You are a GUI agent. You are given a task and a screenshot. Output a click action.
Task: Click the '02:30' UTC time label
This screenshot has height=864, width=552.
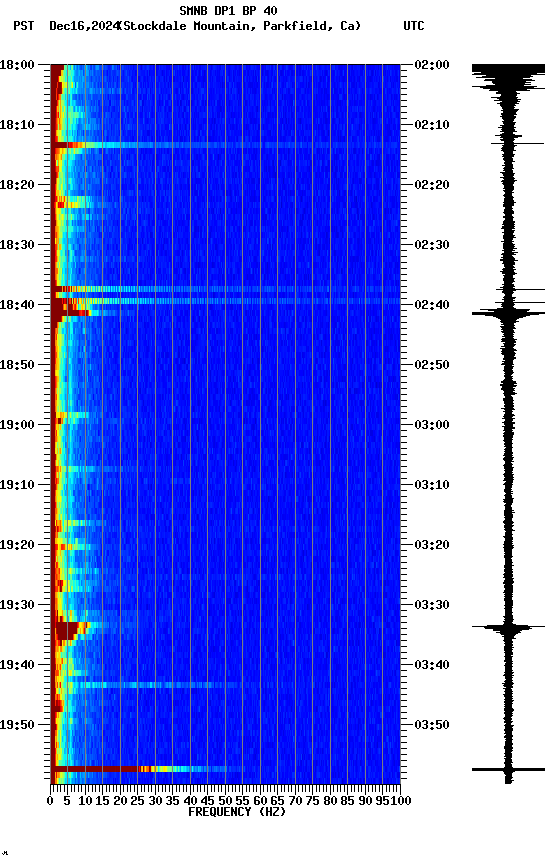click(432, 245)
